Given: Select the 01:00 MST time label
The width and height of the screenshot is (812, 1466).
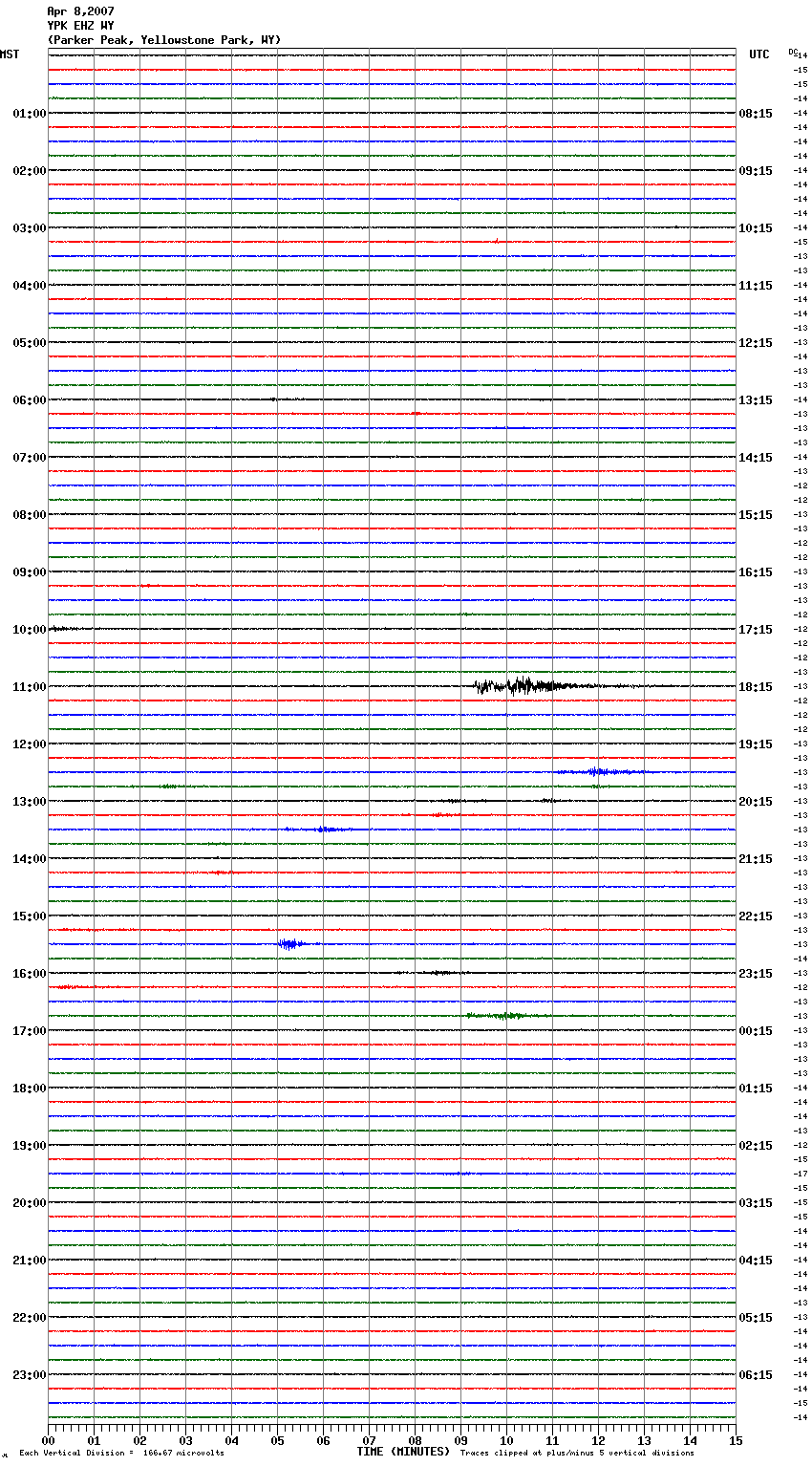Looking at the screenshot, I should point(30,114).
